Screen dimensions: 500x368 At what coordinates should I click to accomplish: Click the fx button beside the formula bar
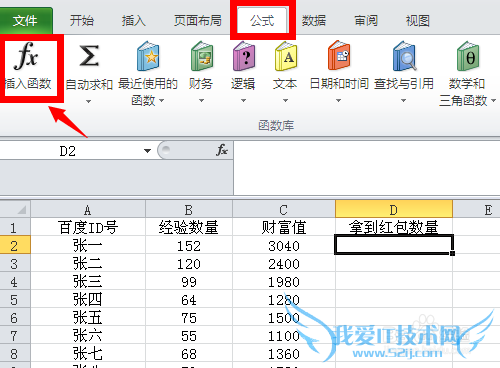pyautogui.click(x=222, y=150)
